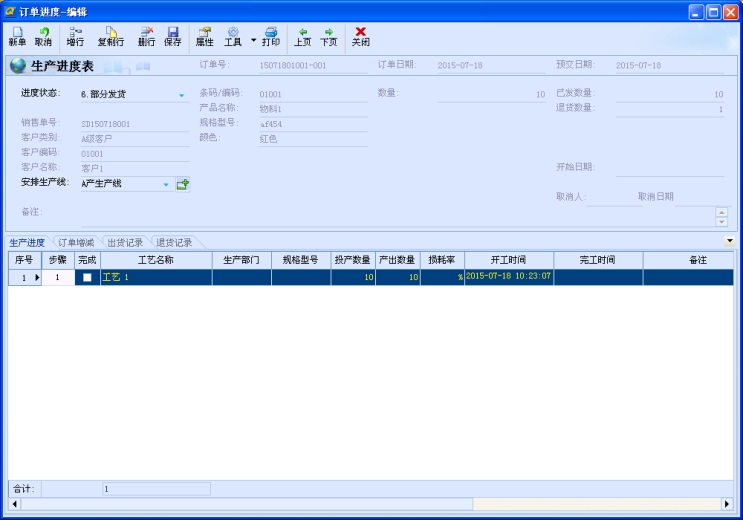This screenshot has width=743, height=520.
Task: Click the 投产数量 column header
Action: pos(353,260)
